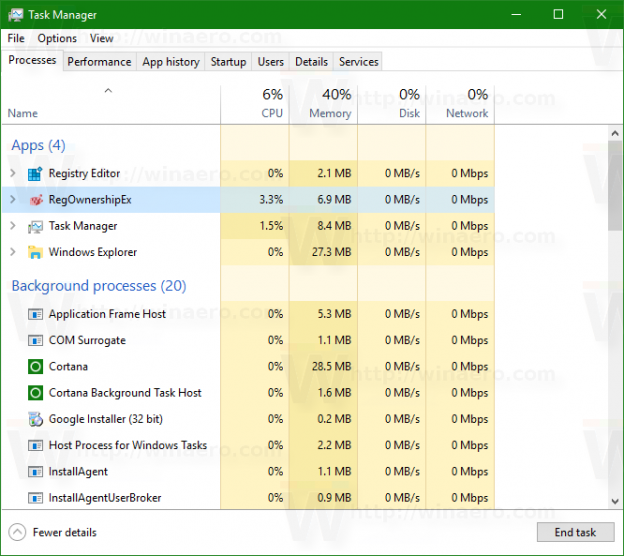624x556 pixels.
Task: Click the 0.2 MB Google Installer memory value
Action: [334, 419]
